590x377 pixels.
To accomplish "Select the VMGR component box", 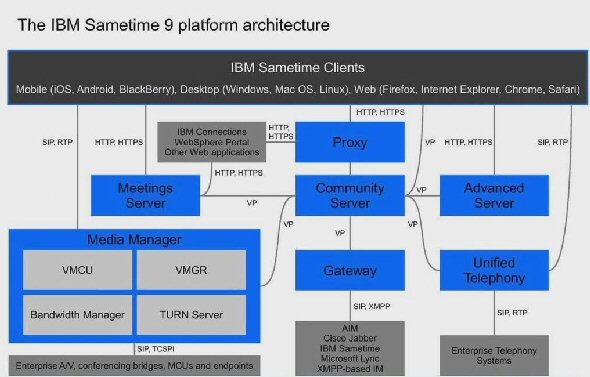I will (x=191, y=270).
